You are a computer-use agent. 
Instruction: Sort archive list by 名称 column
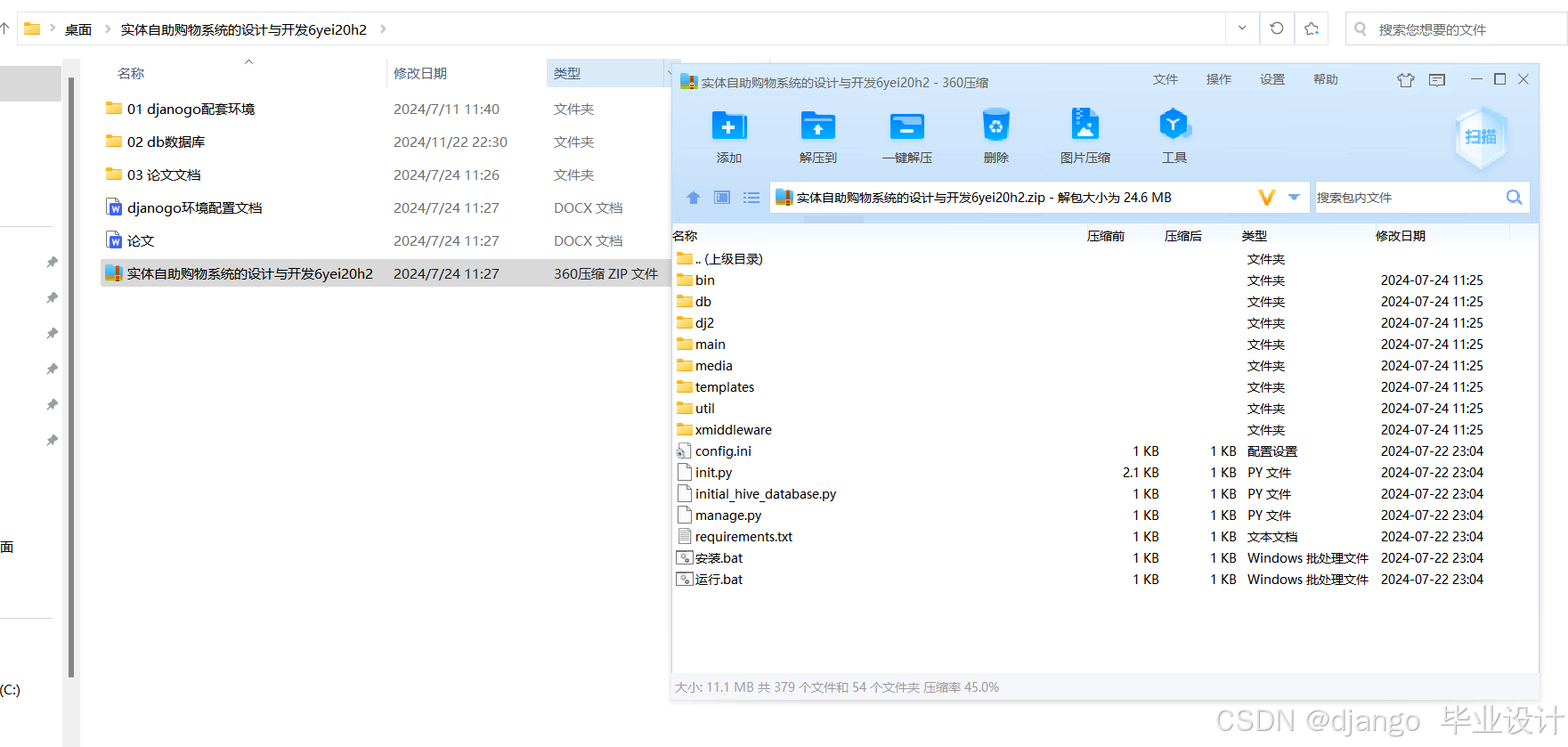(685, 236)
